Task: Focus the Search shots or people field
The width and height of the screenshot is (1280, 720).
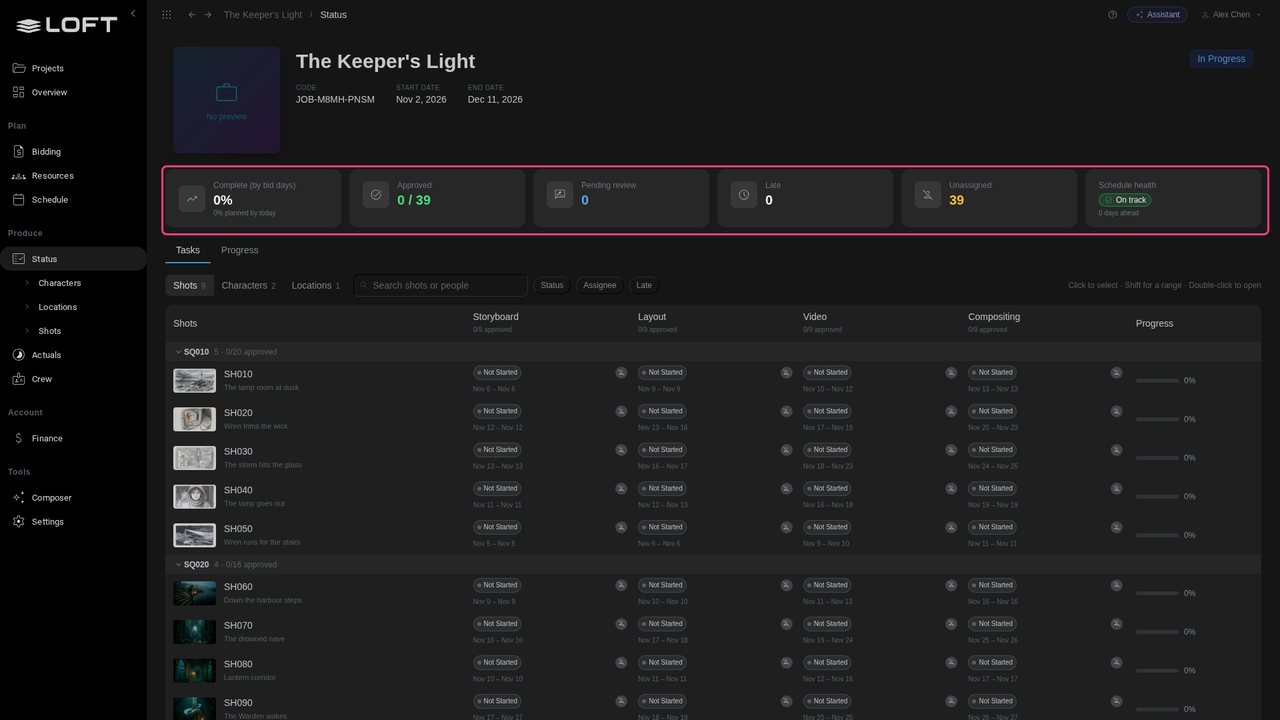Action: coord(440,285)
